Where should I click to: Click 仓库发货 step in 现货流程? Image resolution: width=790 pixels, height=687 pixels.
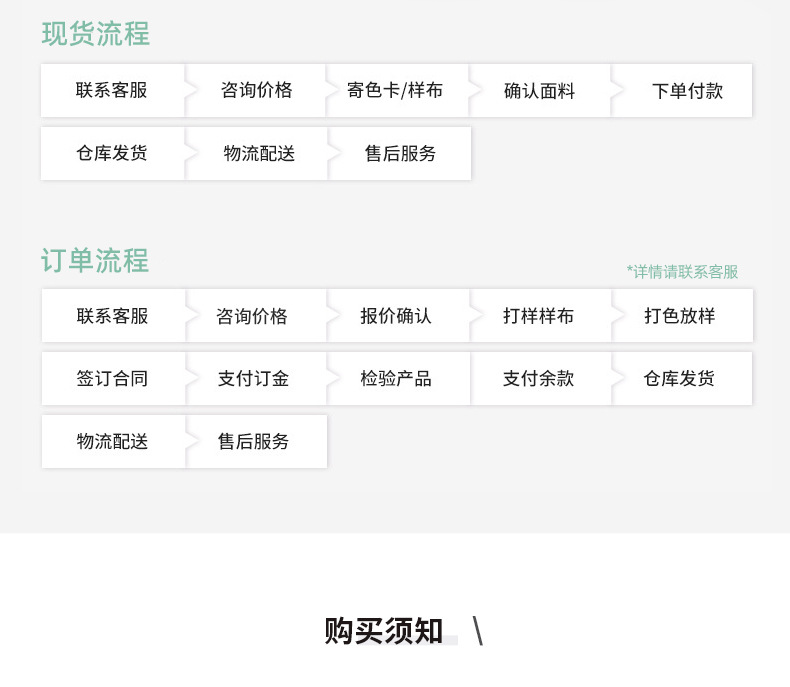(112, 154)
